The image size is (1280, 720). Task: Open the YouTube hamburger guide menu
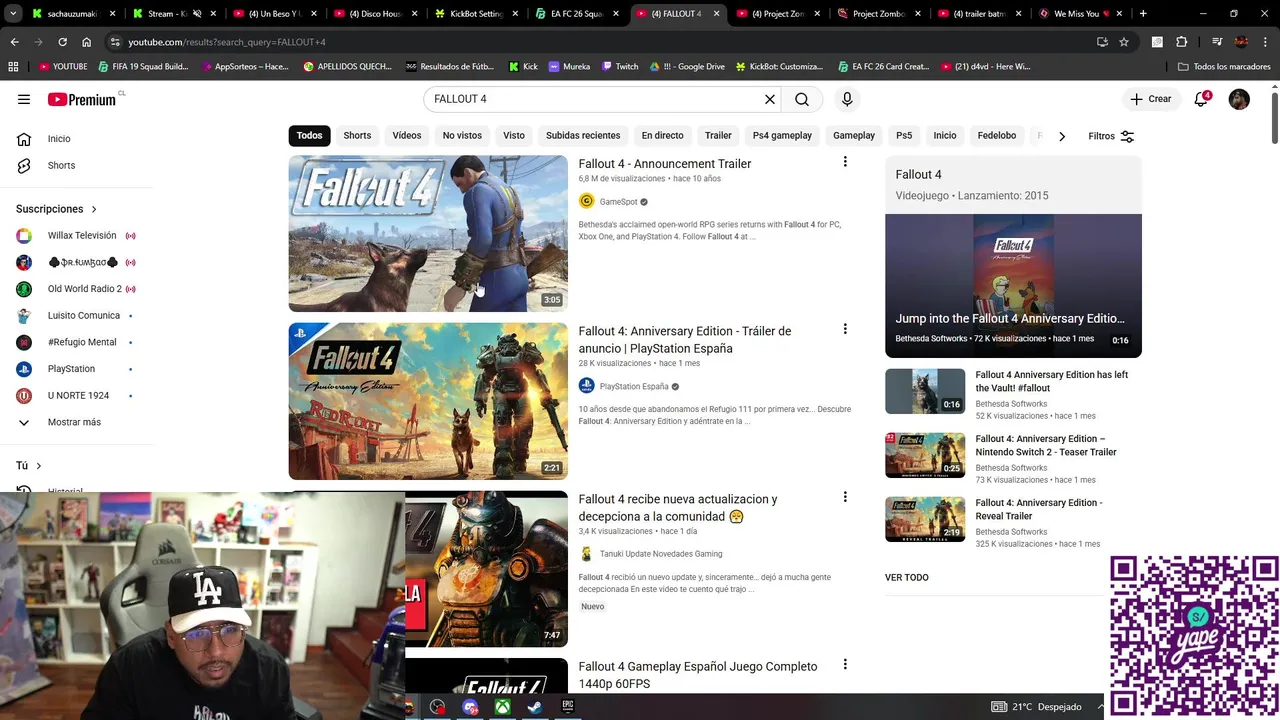24,99
